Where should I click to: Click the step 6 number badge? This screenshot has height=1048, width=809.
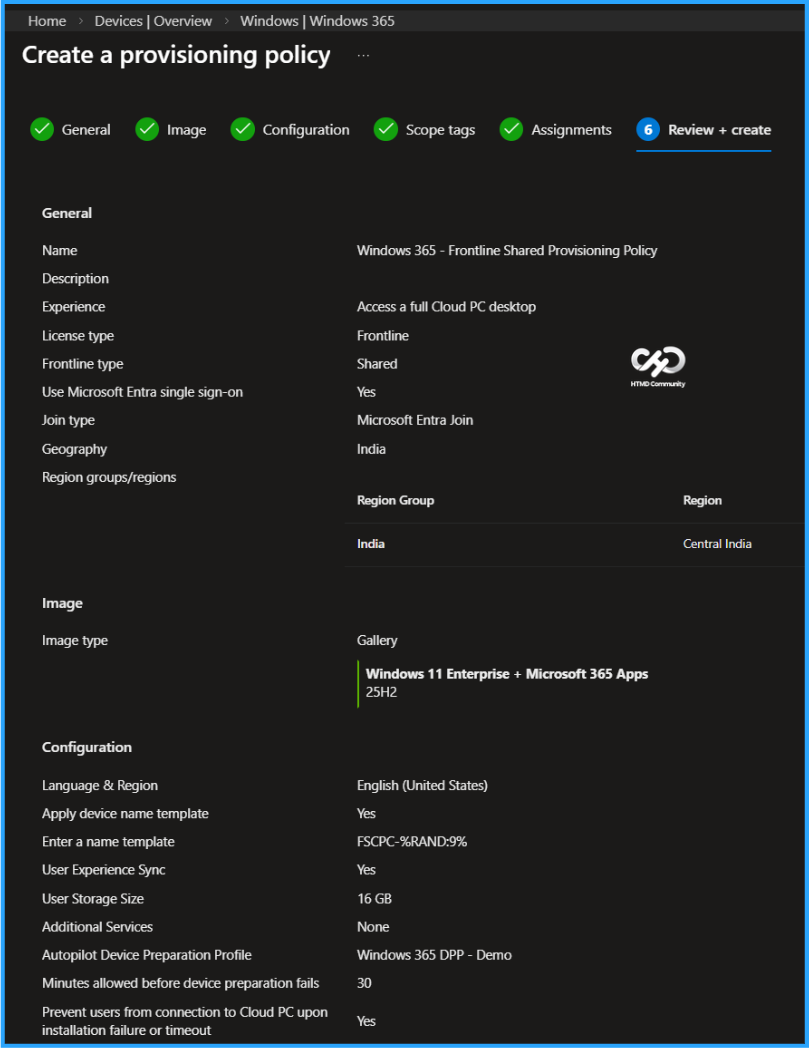648,130
